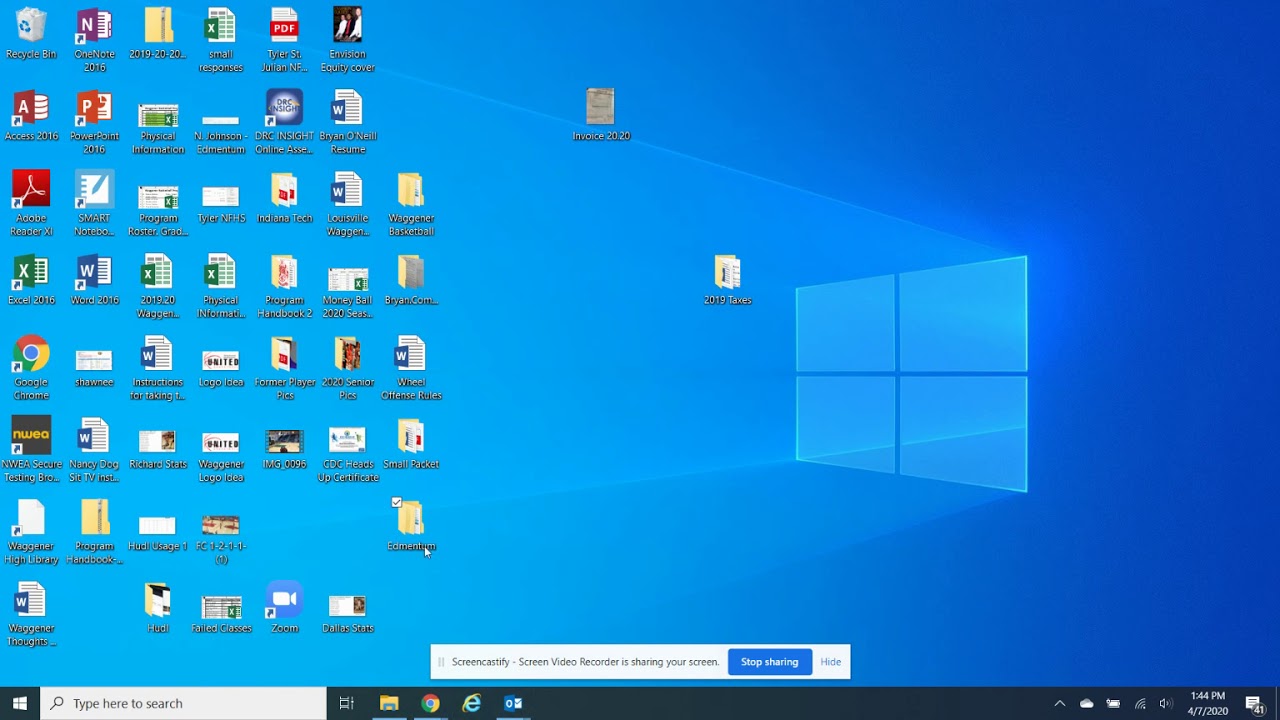This screenshot has height=720, width=1280.
Task: Launch the Google Chrome desktop shortcut
Action: click(31, 368)
